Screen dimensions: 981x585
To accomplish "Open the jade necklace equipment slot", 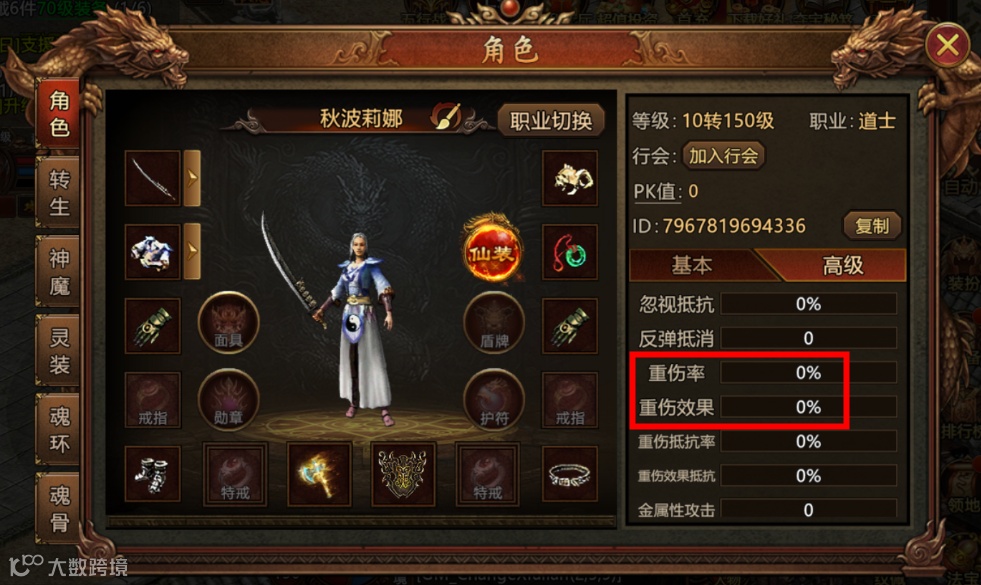I will pyautogui.click(x=569, y=252).
